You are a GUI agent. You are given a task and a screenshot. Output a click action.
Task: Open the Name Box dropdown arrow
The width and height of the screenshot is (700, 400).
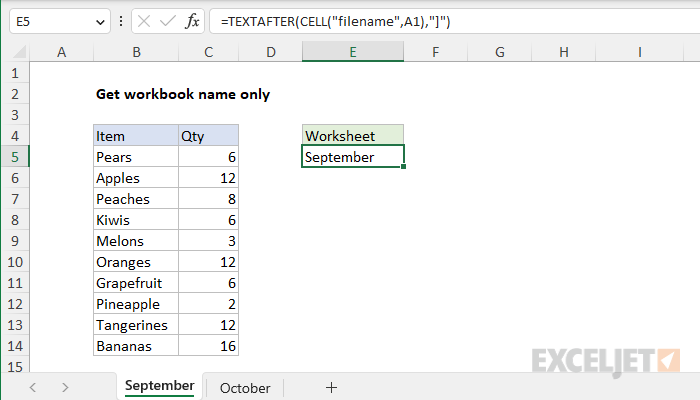pos(98,21)
